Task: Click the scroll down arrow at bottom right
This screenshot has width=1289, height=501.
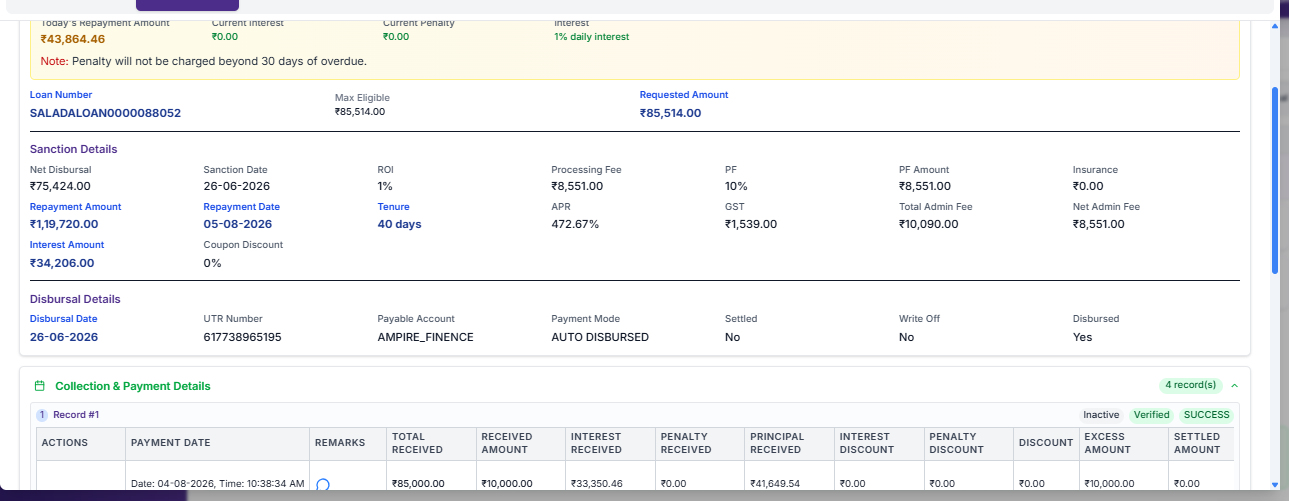Action: (1273, 485)
